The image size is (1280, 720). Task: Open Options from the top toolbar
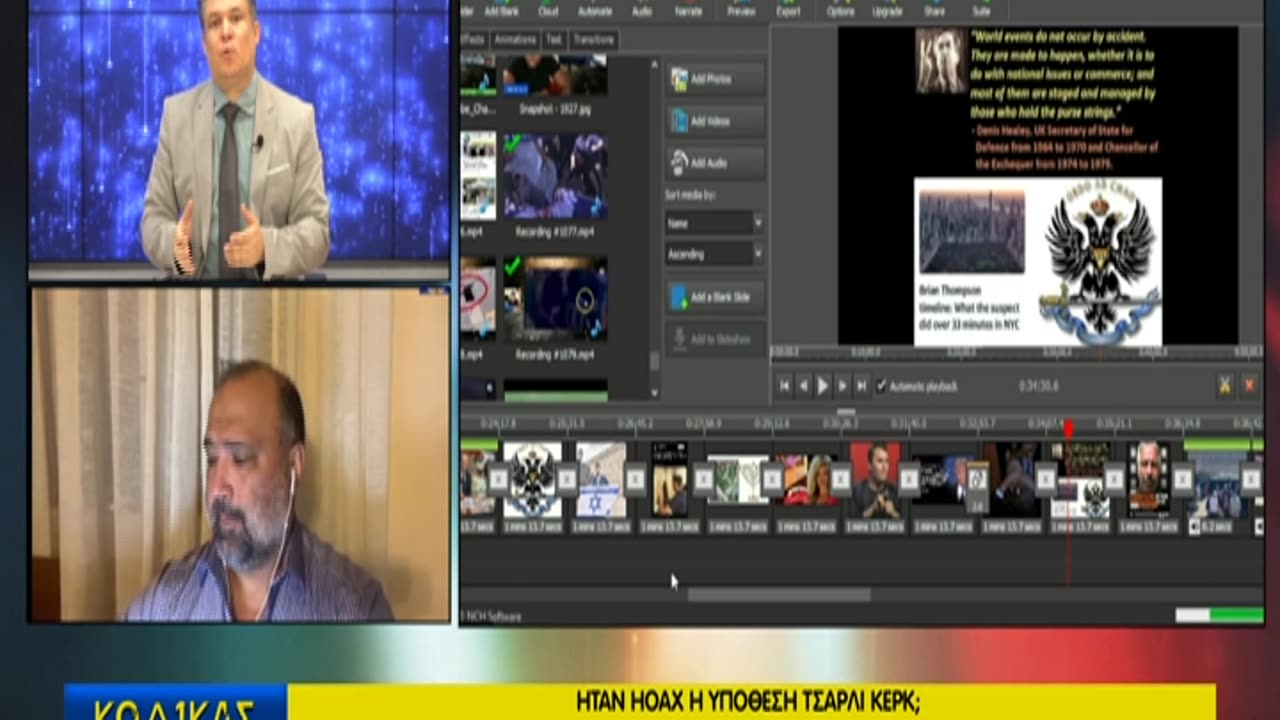[841, 11]
